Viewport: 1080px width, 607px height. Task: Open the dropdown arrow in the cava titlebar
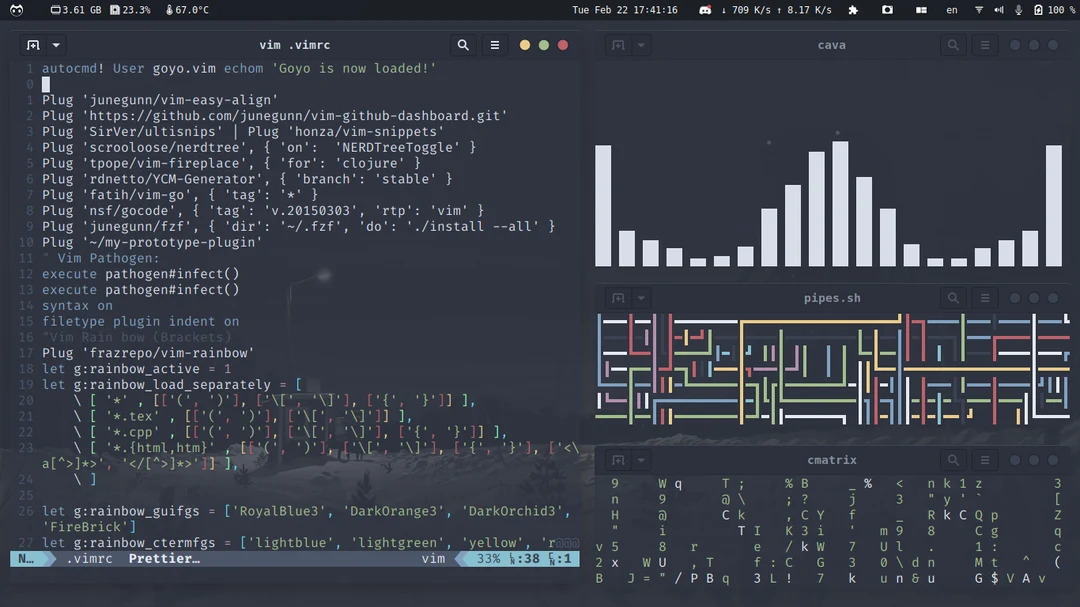[x=640, y=45]
